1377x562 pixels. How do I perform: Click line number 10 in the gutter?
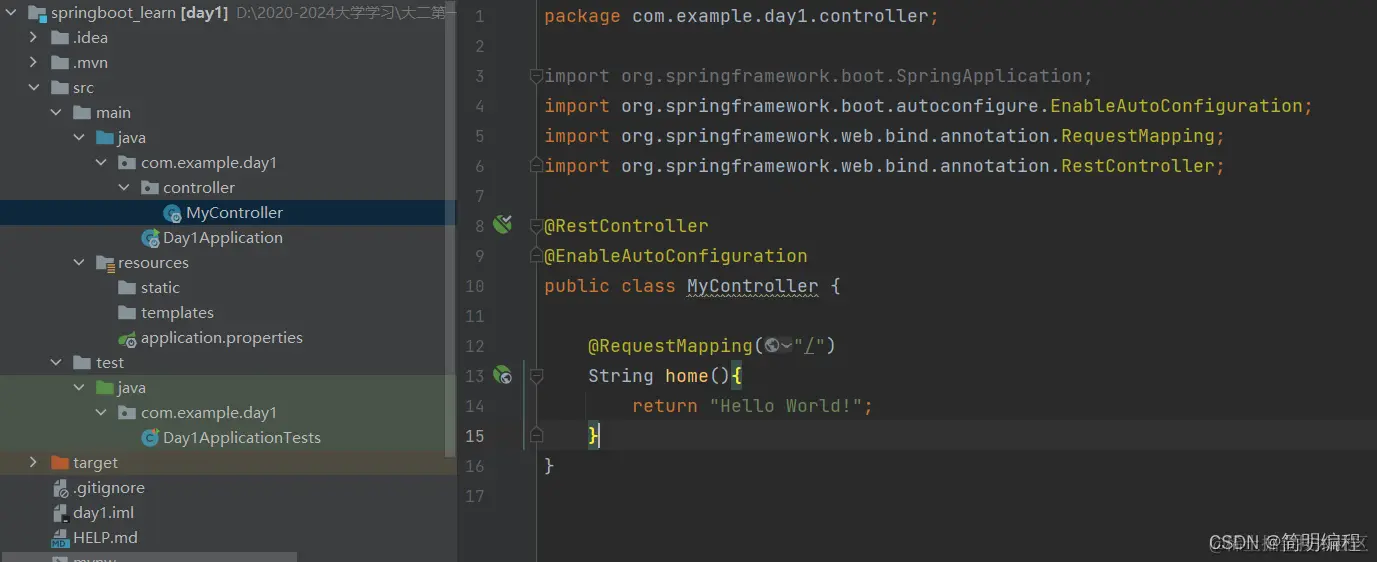474,286
